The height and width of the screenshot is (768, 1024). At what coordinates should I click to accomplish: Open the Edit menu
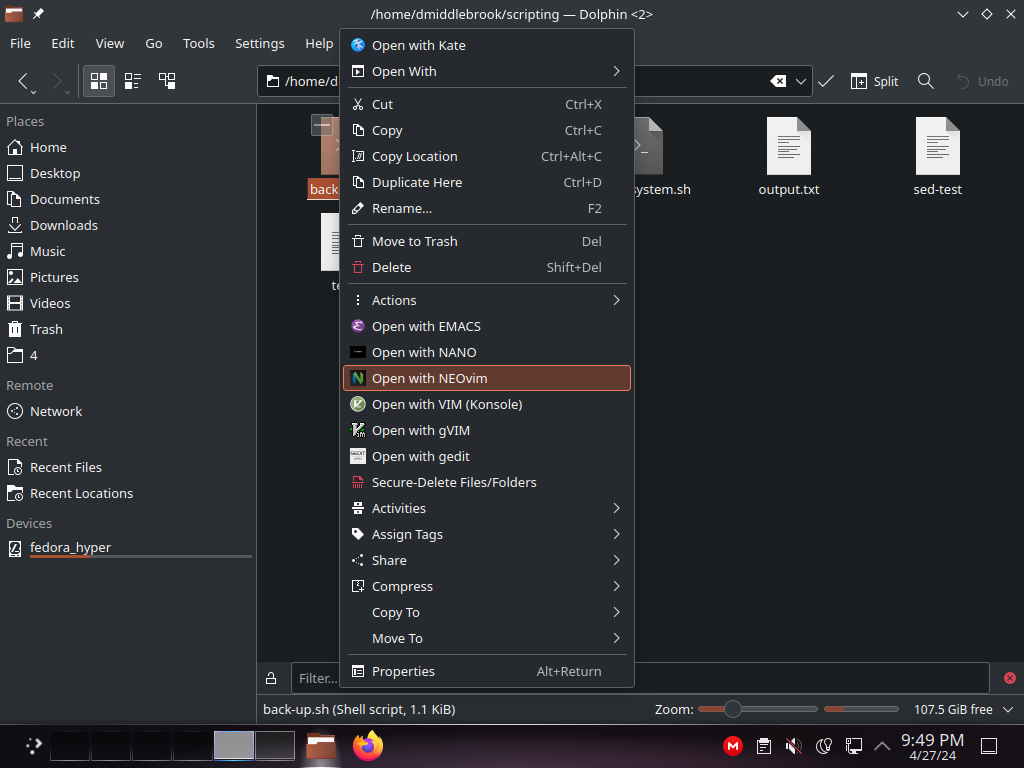pos(63,43)
